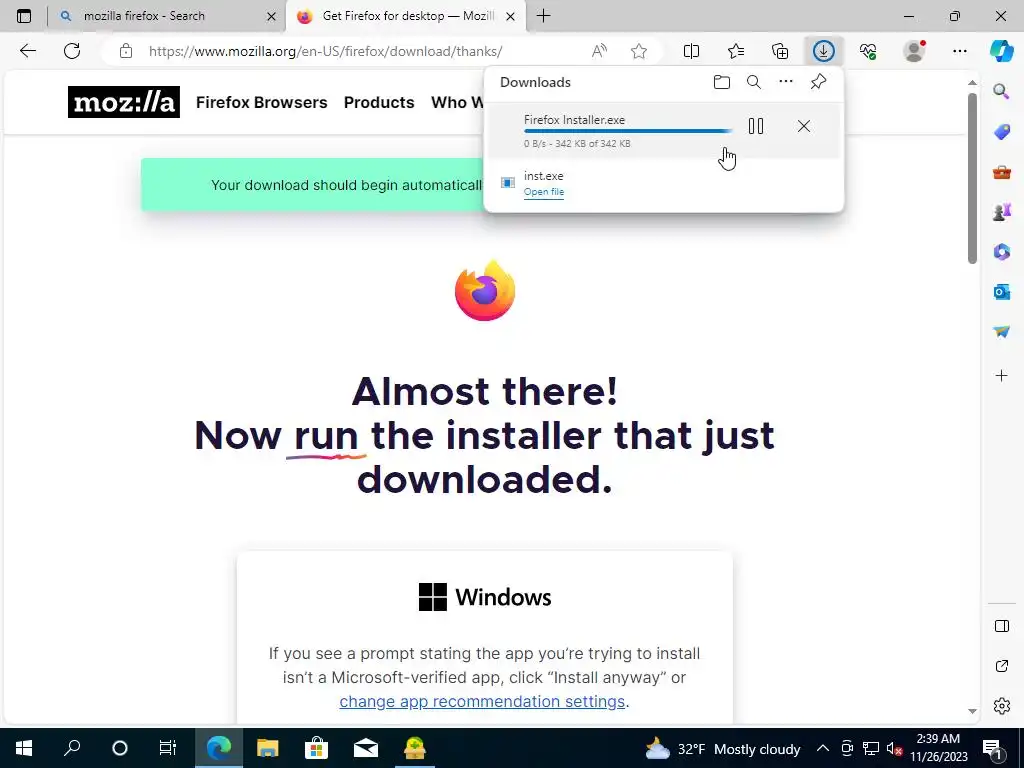Open Cortana circle on the taskbar
The width and height of the screenshot is (1024, 768).
pyautogui.click(x=120, y=748)
